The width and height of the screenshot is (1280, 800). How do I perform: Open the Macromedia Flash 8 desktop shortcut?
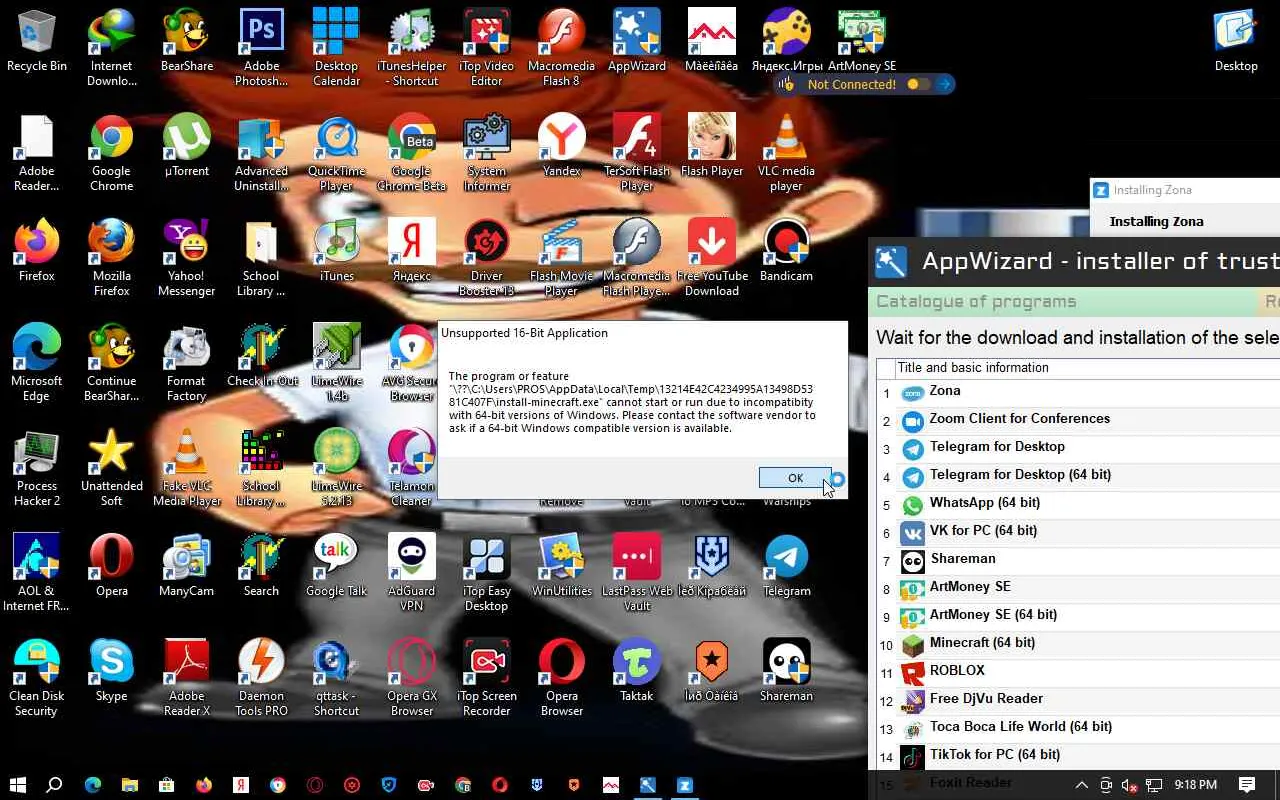pos(562,48)
